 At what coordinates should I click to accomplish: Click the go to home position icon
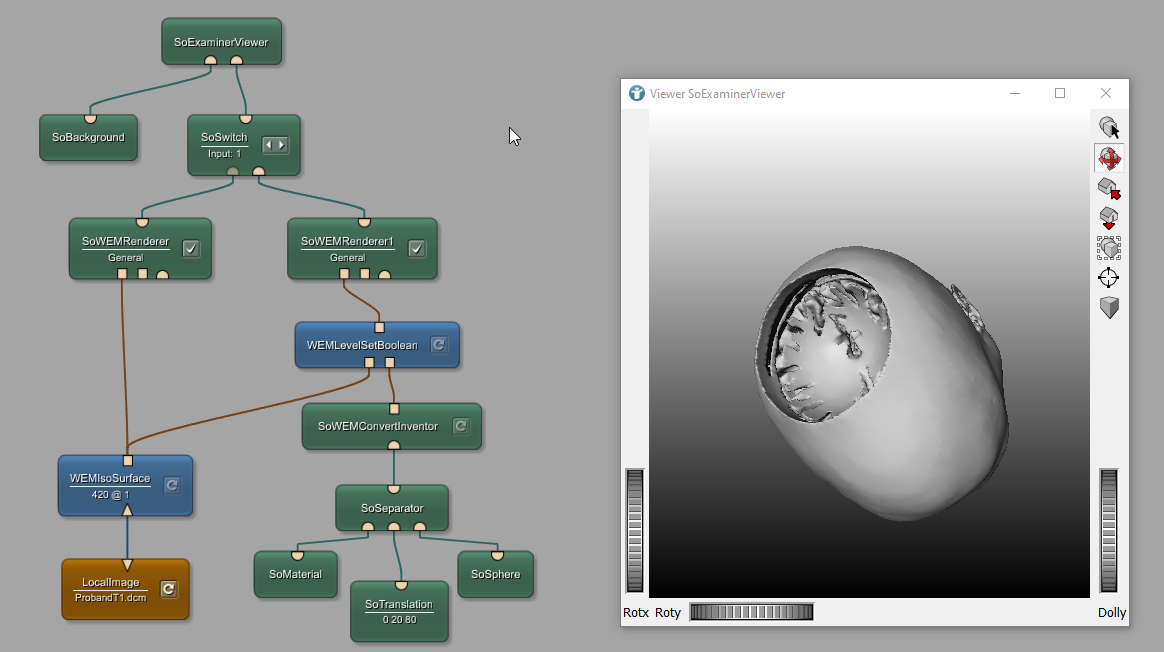pyautogui.click(x=1109, y=188)
